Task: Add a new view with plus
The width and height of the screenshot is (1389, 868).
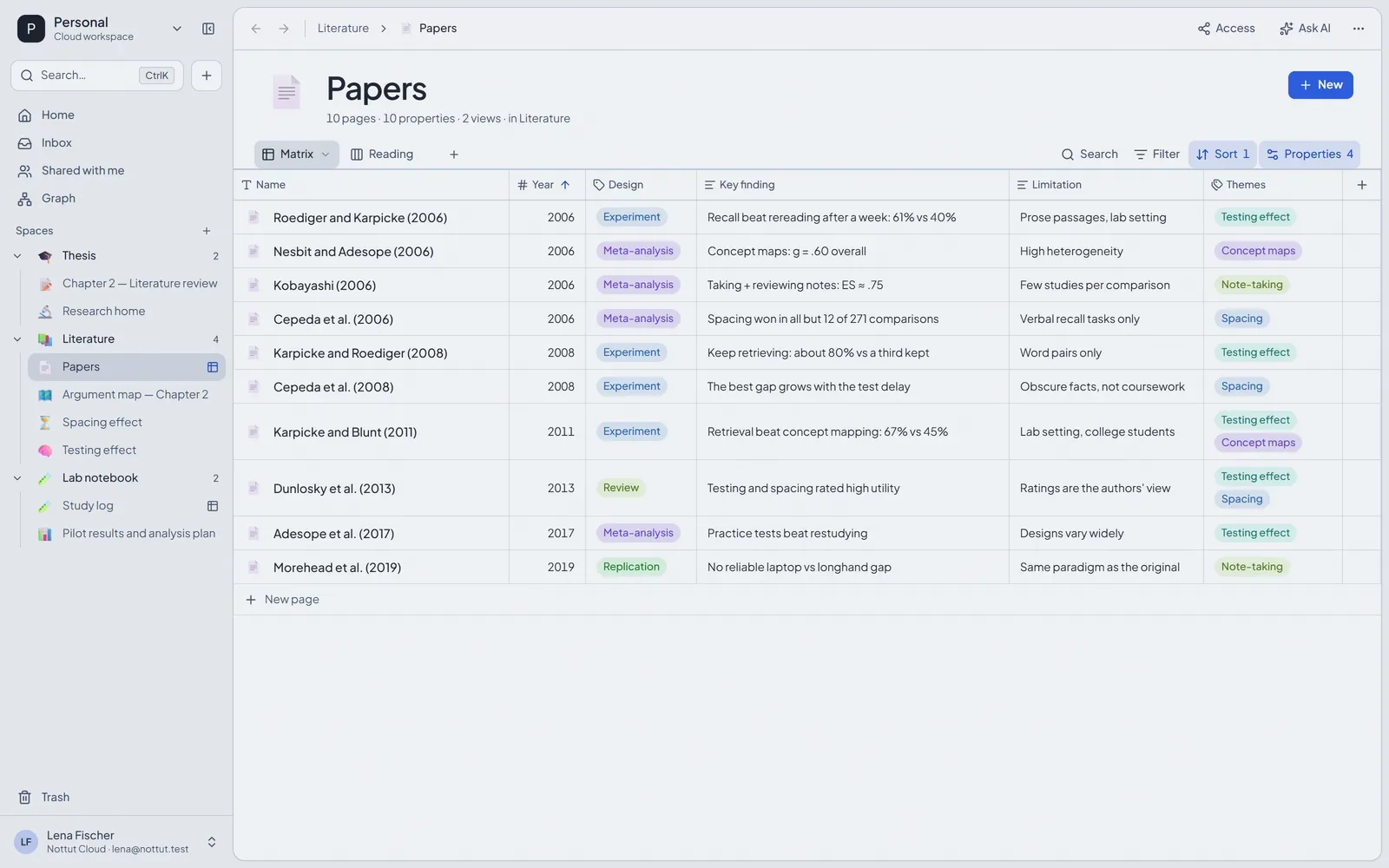Action: coord(454,155)
